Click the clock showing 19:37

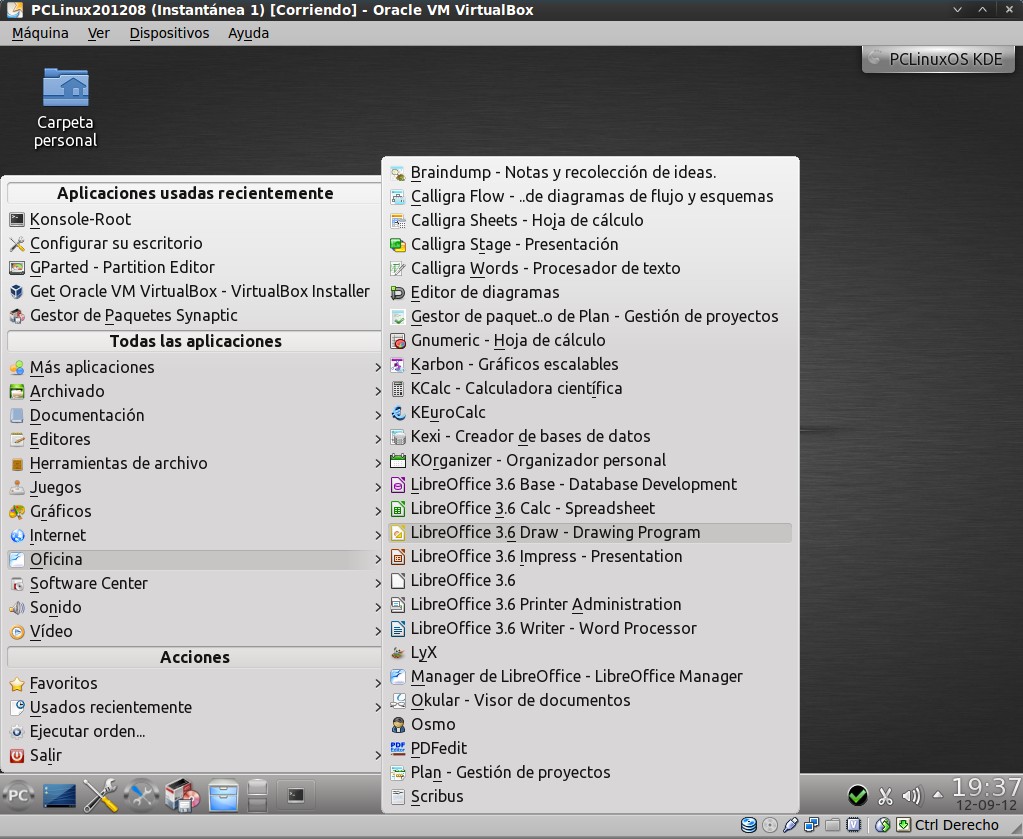[x=985, y=788]
